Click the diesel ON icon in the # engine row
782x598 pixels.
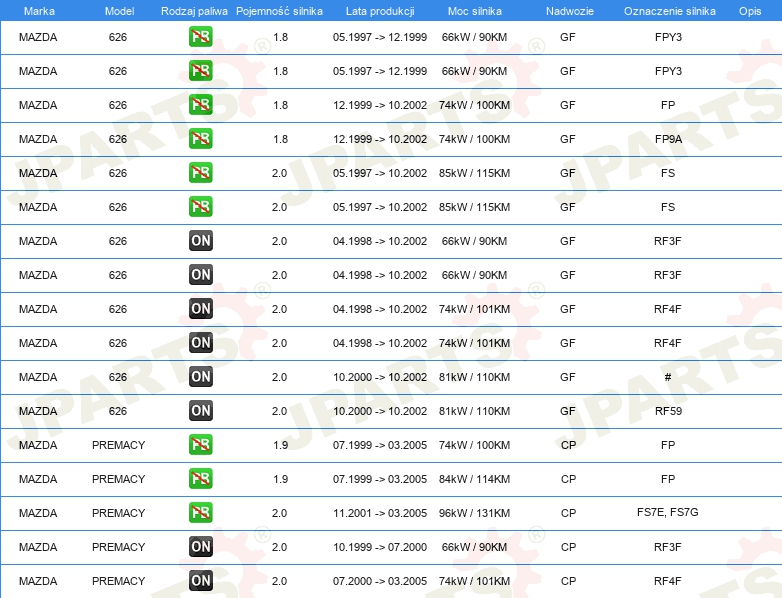coord(200,377)
